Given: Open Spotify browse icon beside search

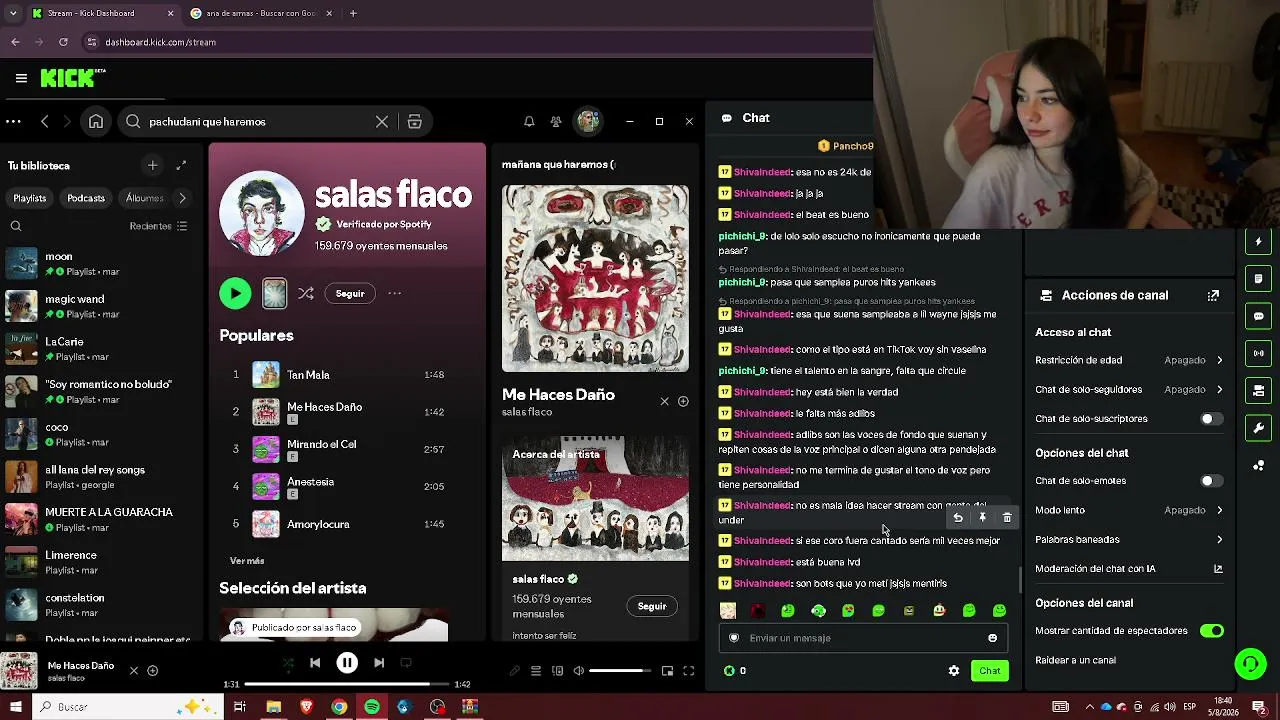Looking at the screenshot, I should point(415,122).
